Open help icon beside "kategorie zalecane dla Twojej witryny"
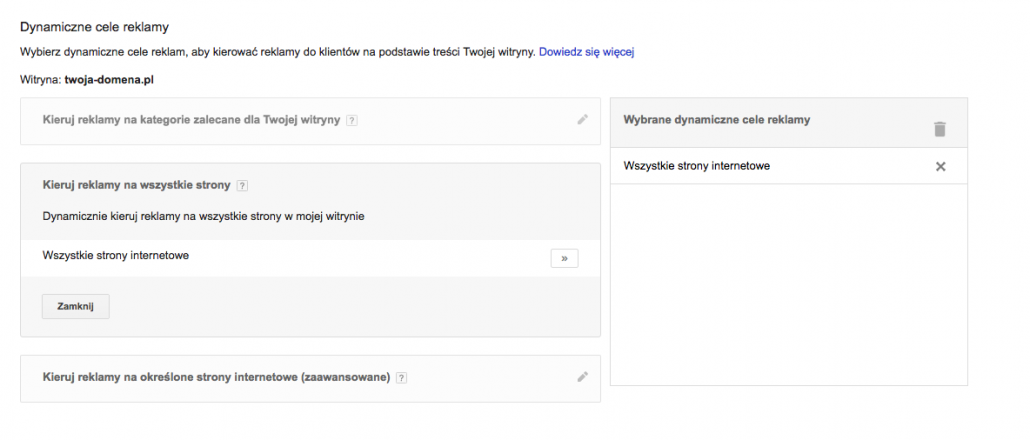The image size is (1030, 440). point(351,121)
